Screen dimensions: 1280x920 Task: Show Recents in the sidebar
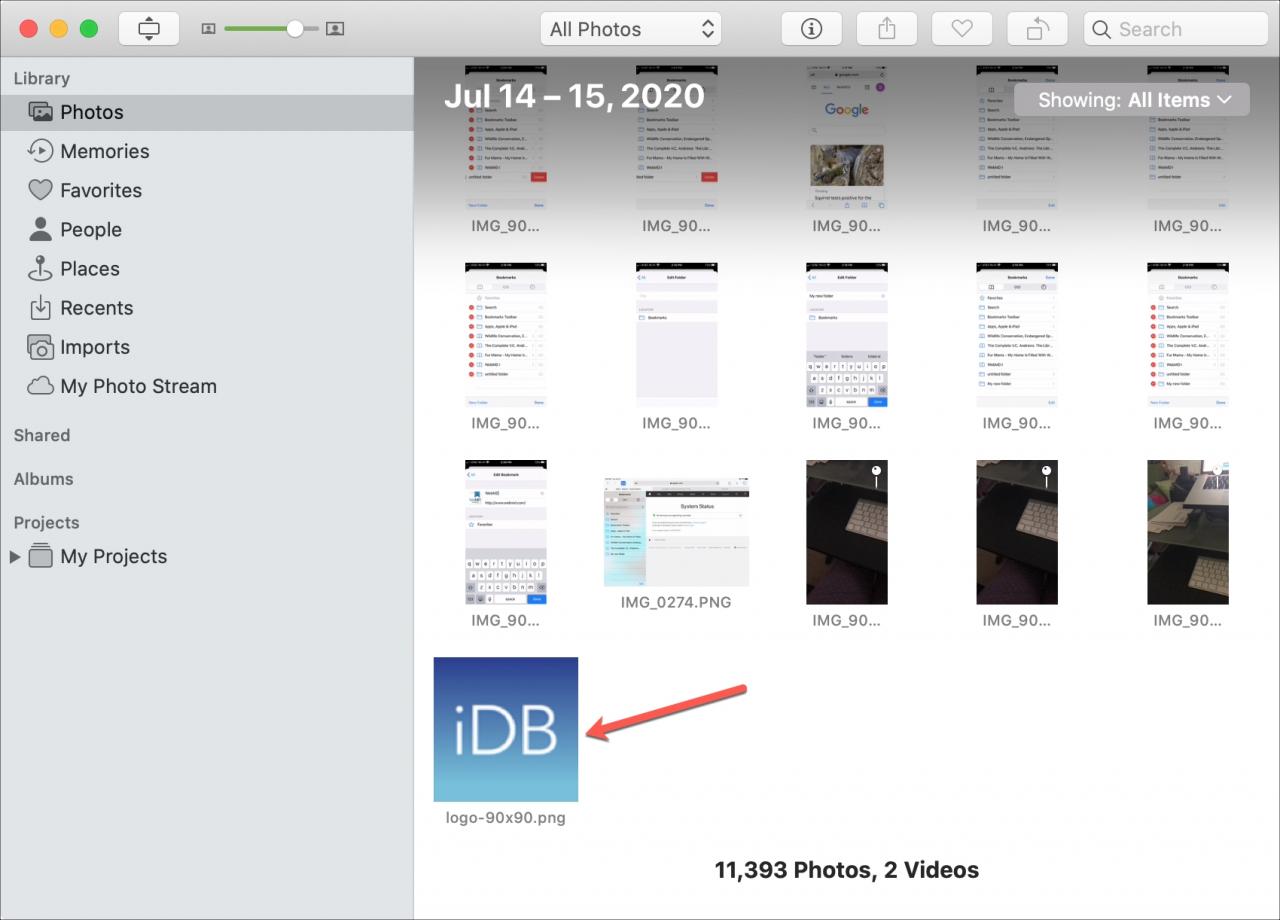(206, 308)
